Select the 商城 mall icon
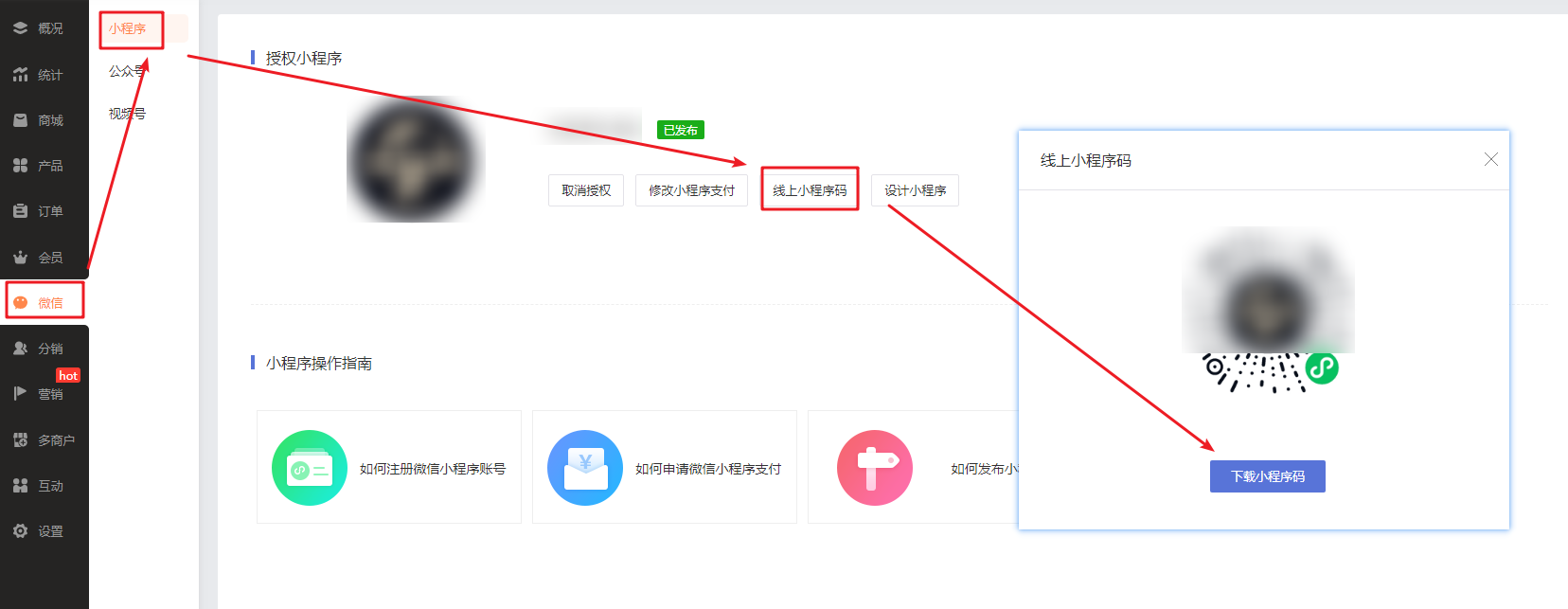 pos(20,120)
